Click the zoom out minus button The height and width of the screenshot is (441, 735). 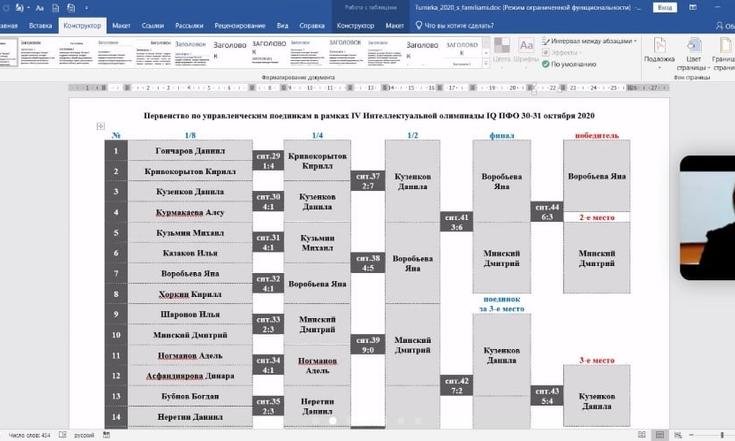[x=691, y=435]
